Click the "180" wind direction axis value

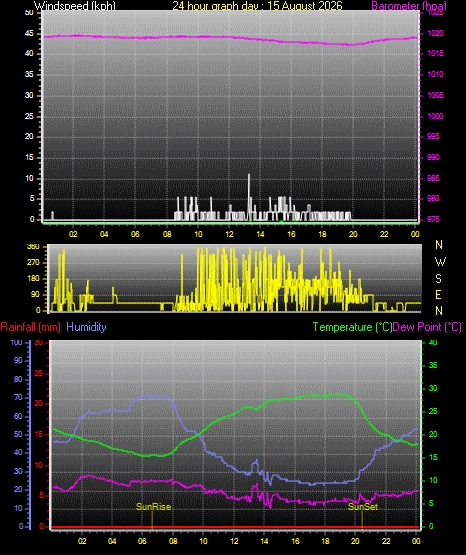point(33,279)
